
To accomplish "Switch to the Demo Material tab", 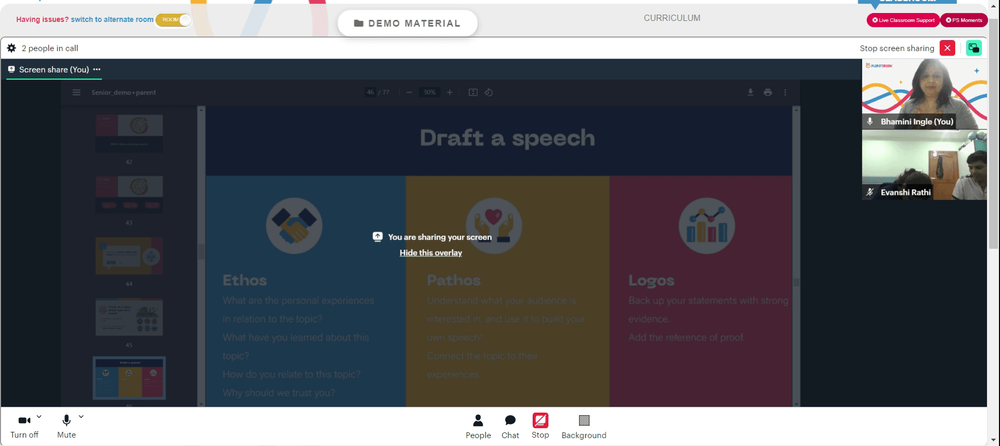I will [x=407, y=23].
